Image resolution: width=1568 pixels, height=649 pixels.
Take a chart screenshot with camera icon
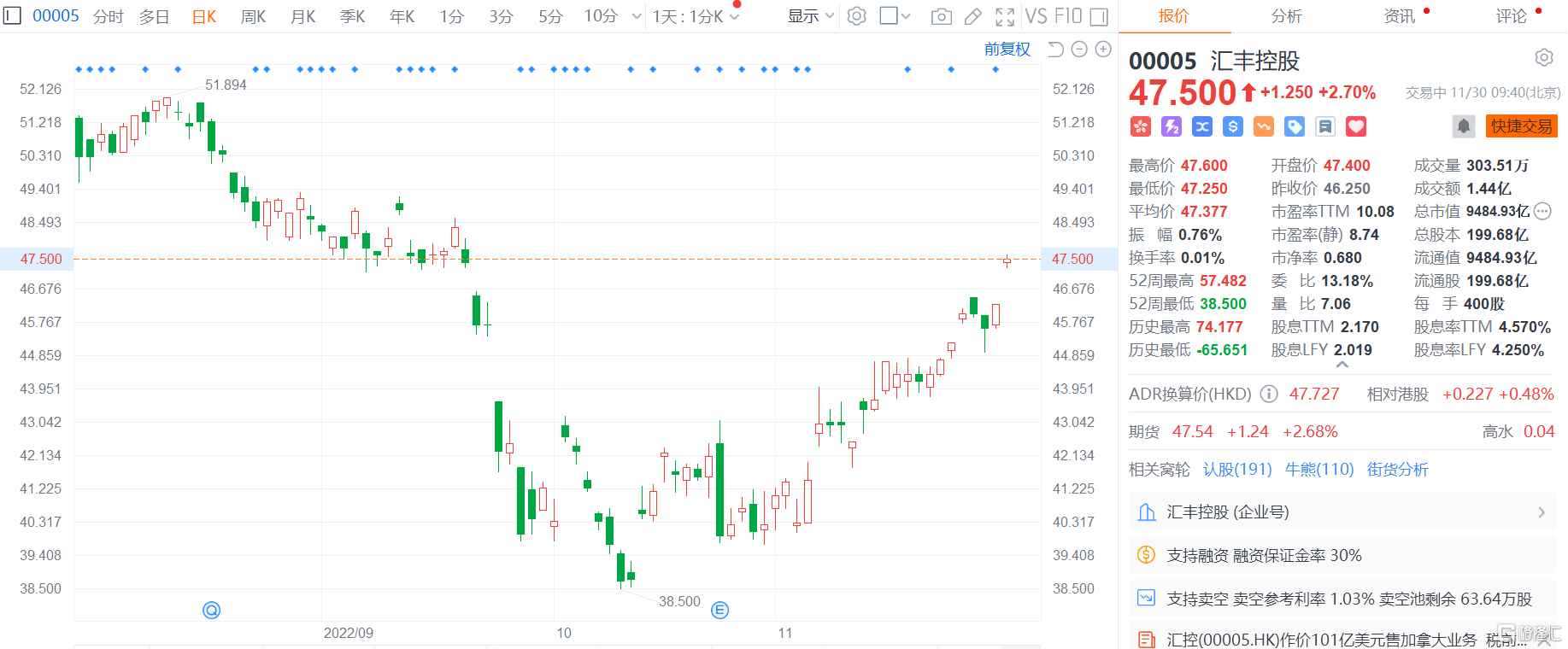click(941, 16)
